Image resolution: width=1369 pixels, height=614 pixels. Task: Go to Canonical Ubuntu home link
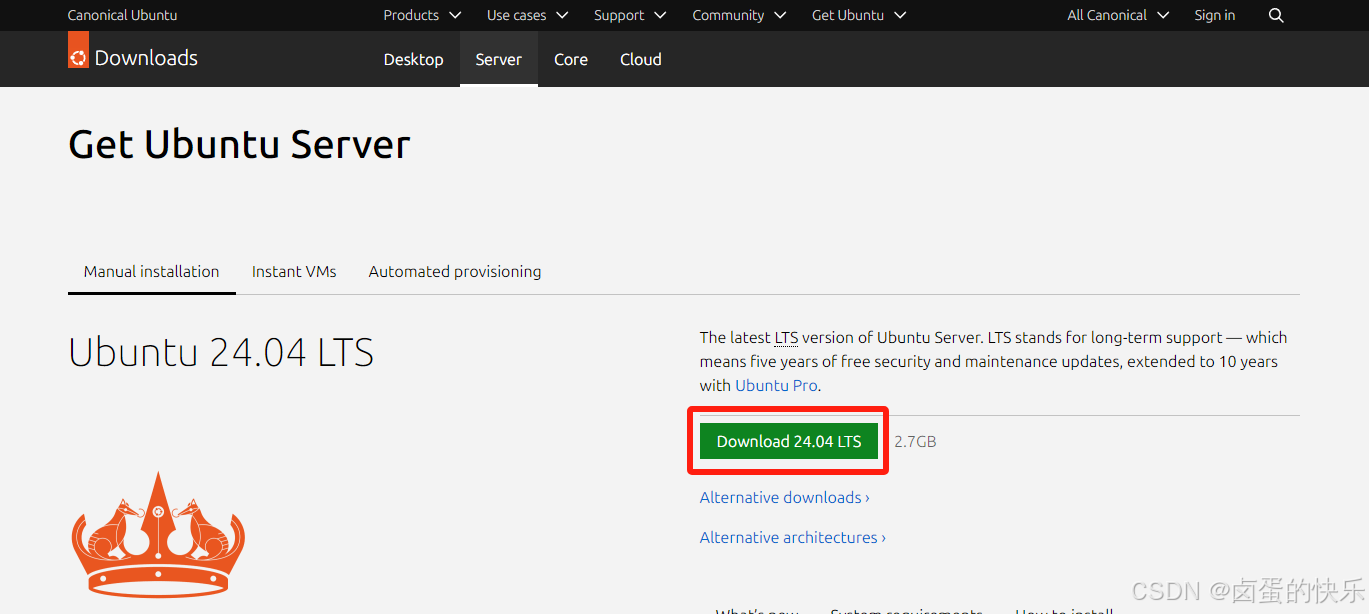[122, 15]
